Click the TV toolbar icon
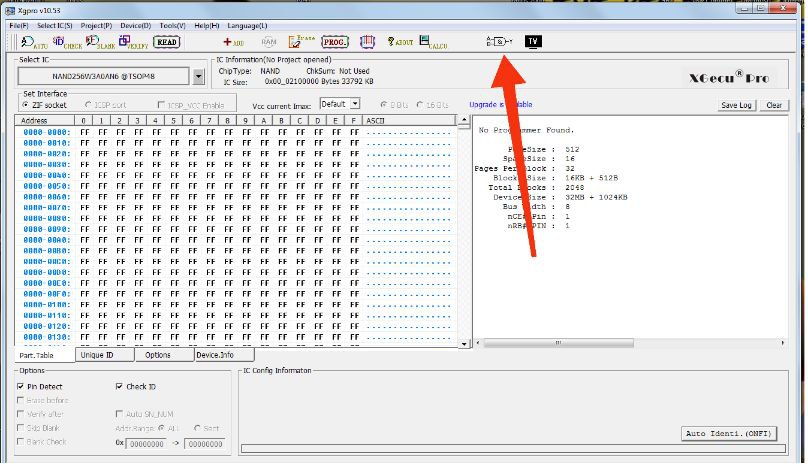This screenshot has width=808, height=466. (x=533, y=41)
